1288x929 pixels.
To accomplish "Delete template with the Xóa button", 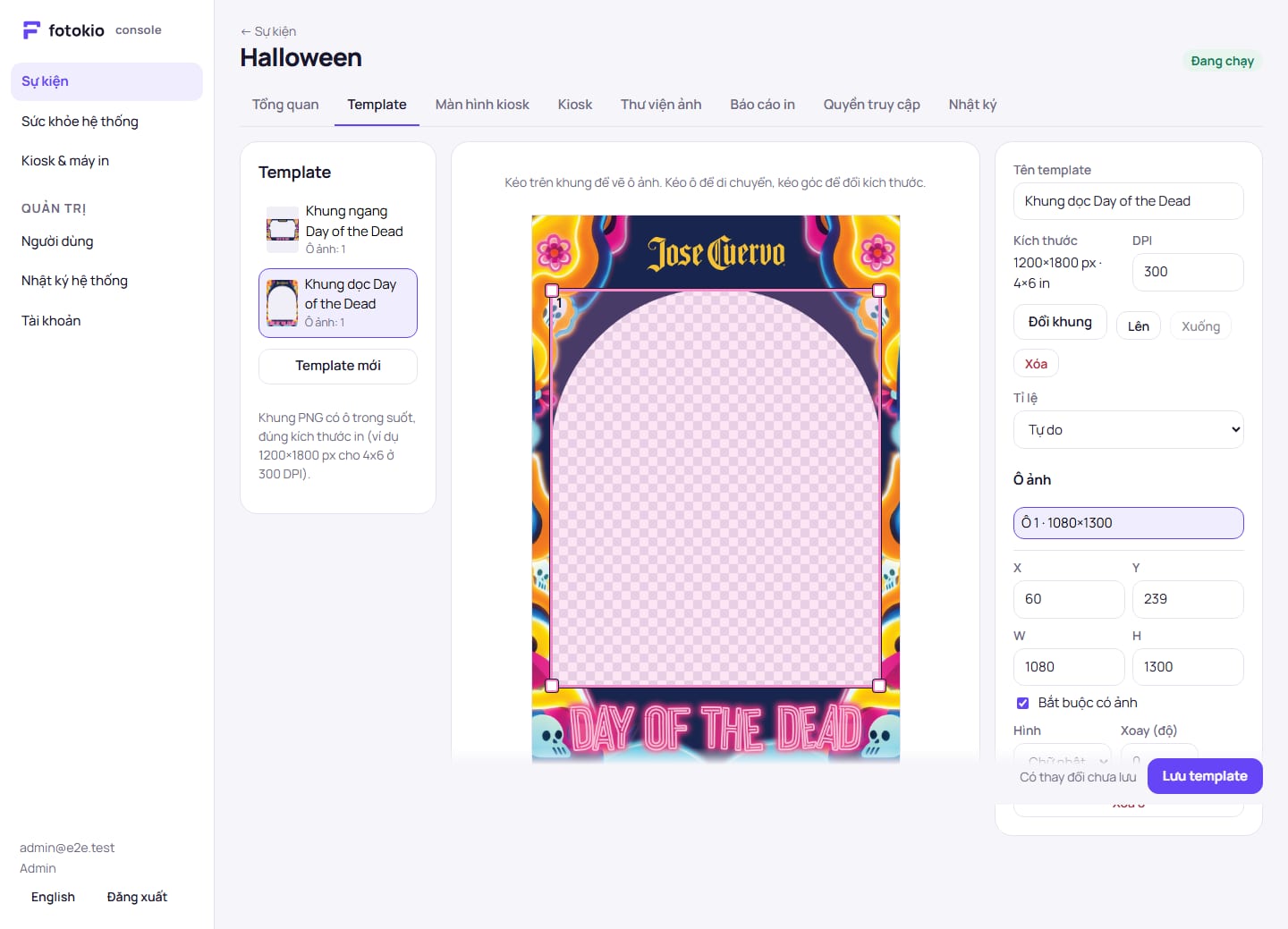I will 1036,364.
